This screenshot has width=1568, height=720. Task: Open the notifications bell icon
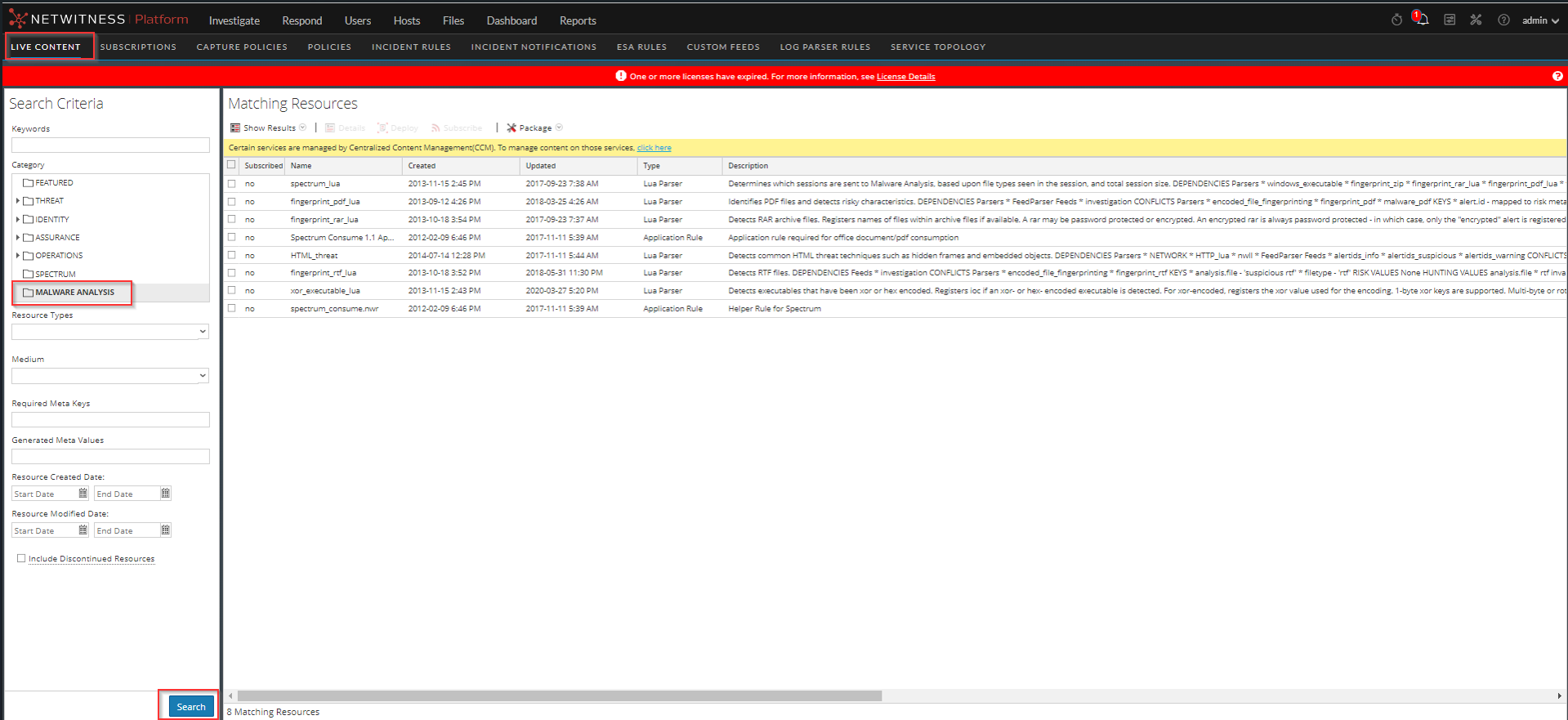1423,20
